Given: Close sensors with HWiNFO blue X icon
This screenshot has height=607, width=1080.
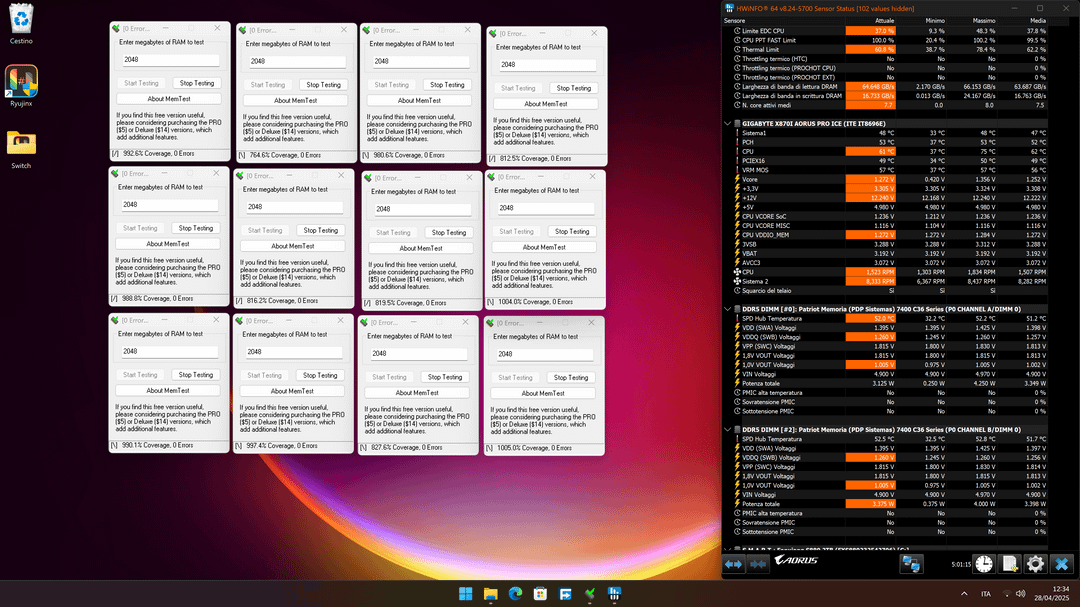Looking at the screenshot, I should 1061,564.
